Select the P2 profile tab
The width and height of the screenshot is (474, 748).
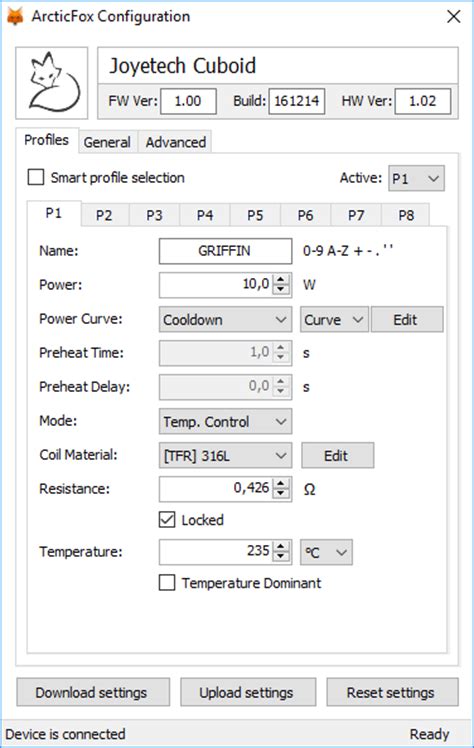click(104, 215)
